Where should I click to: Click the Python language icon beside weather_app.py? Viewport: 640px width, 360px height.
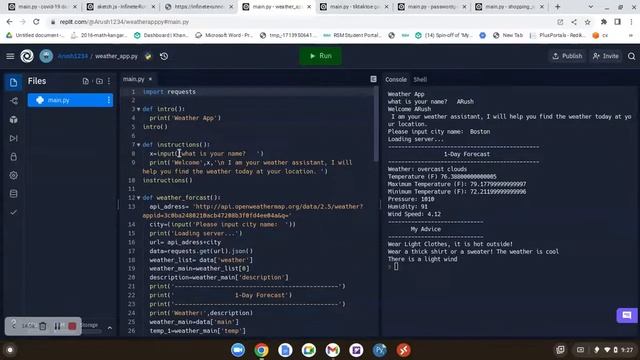tap(148, 56)
